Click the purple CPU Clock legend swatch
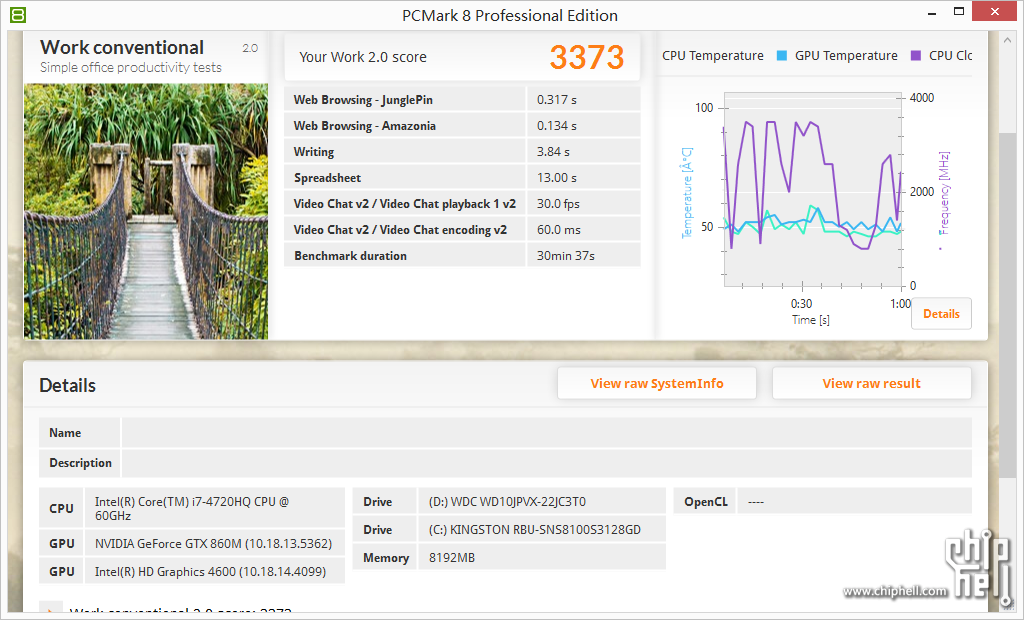This screenshot has width=1024, height=620. click(x=916, y=56)
